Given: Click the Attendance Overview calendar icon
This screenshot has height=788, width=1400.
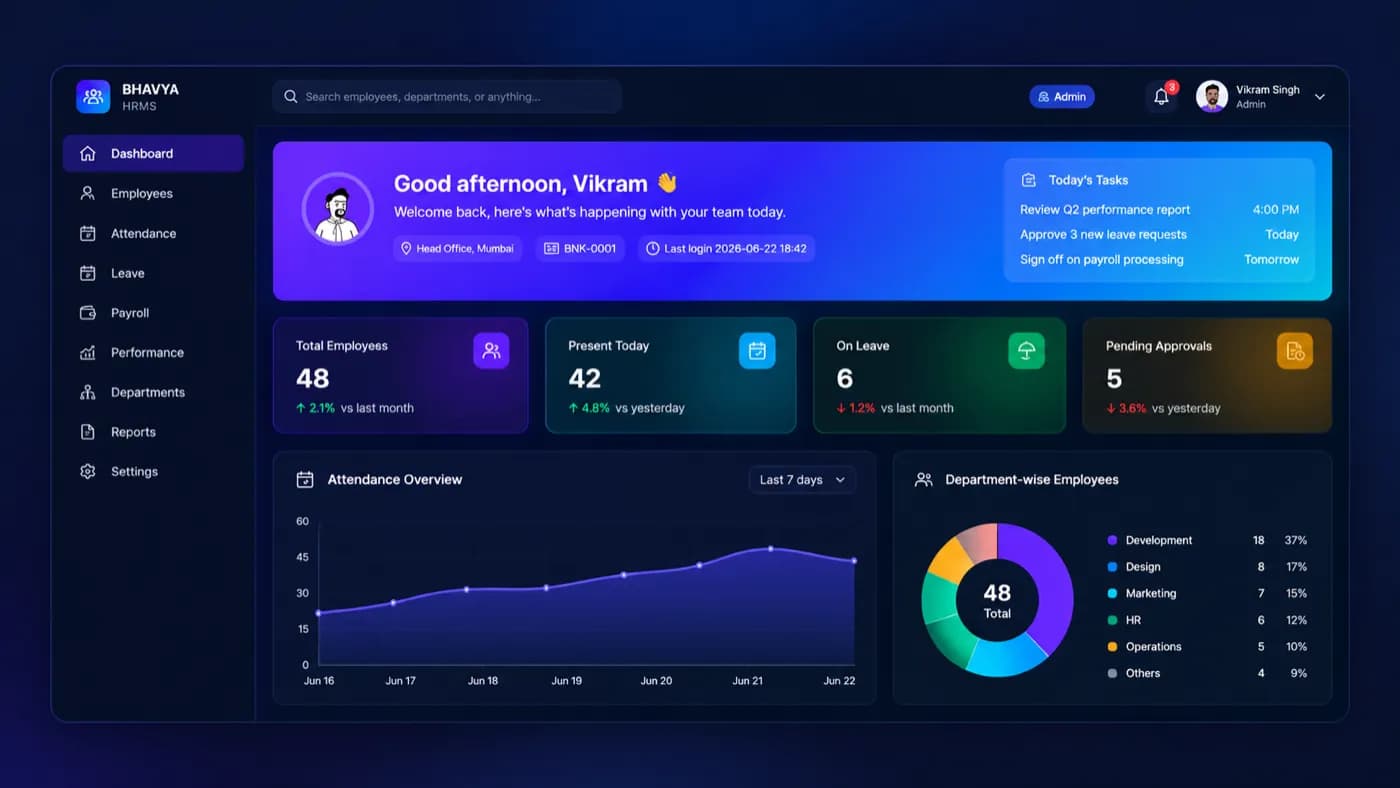Looking at the screenshot, I should point(305,480).
